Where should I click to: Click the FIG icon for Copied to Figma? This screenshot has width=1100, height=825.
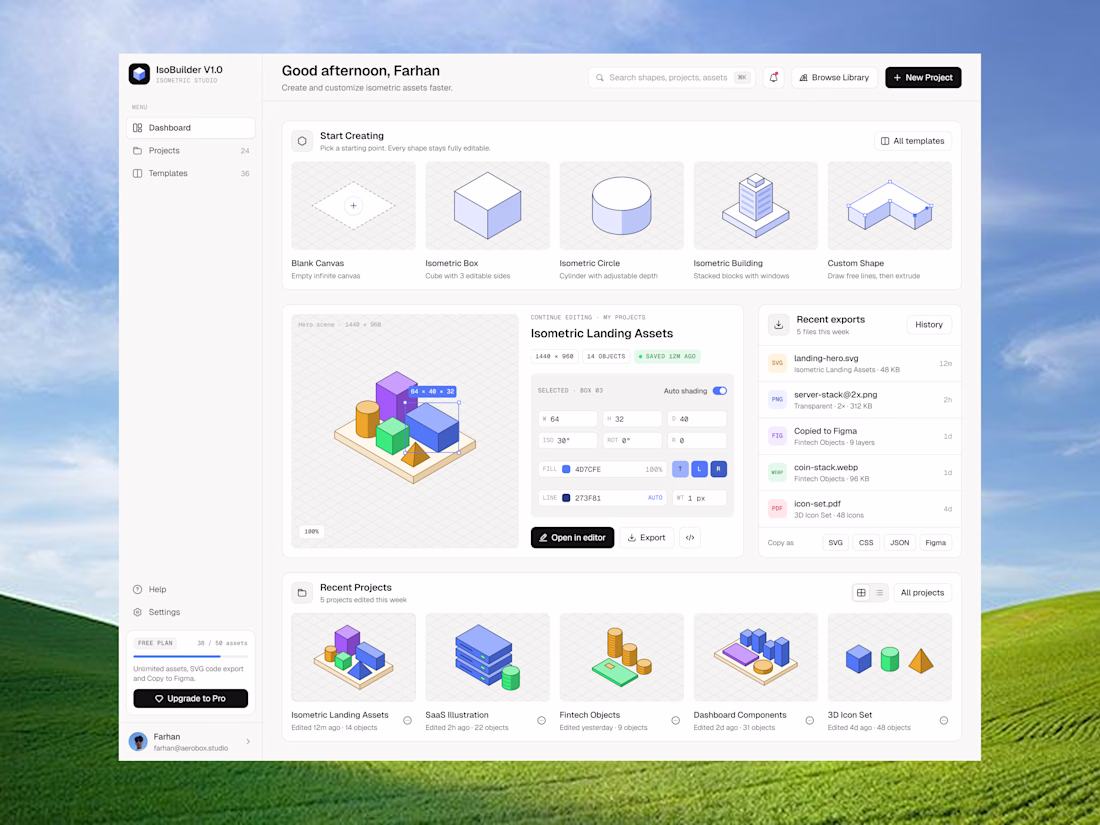(x=777, y=436)
